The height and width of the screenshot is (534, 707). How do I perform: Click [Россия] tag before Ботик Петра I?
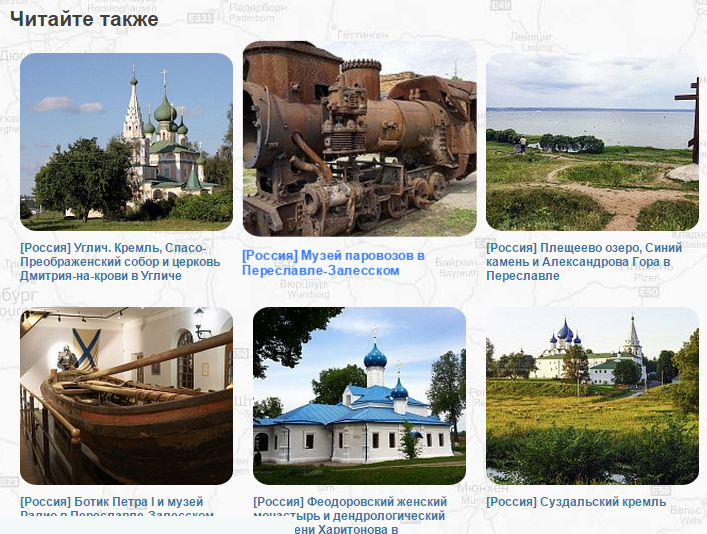pyautogui.click(x=46, y=502)
